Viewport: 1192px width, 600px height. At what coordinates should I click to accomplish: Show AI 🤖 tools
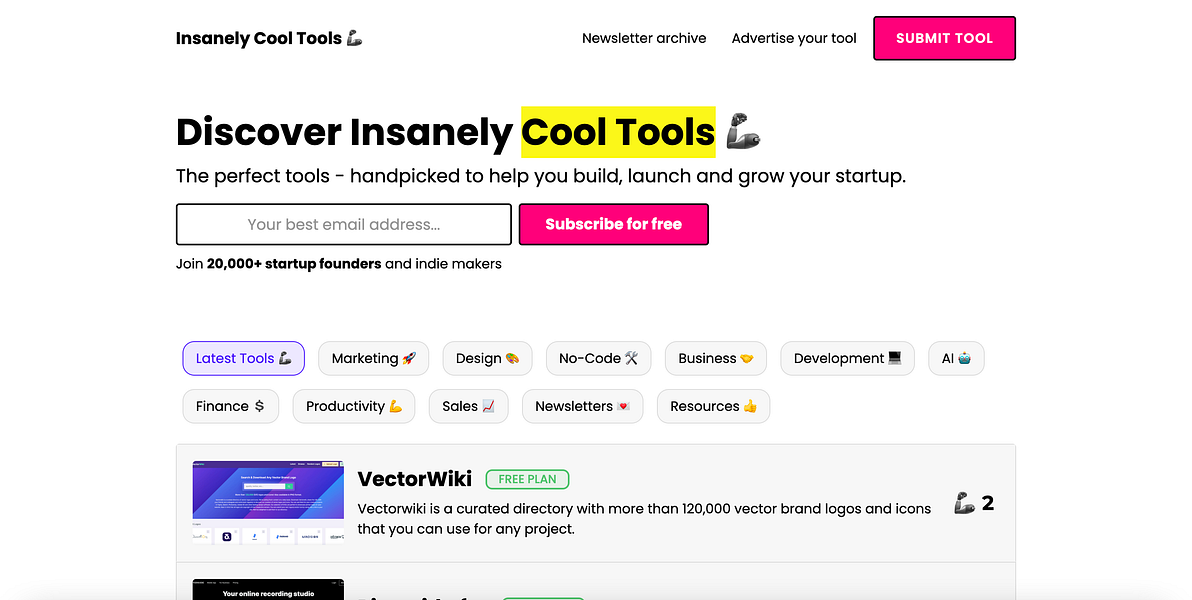click(956, 358)
